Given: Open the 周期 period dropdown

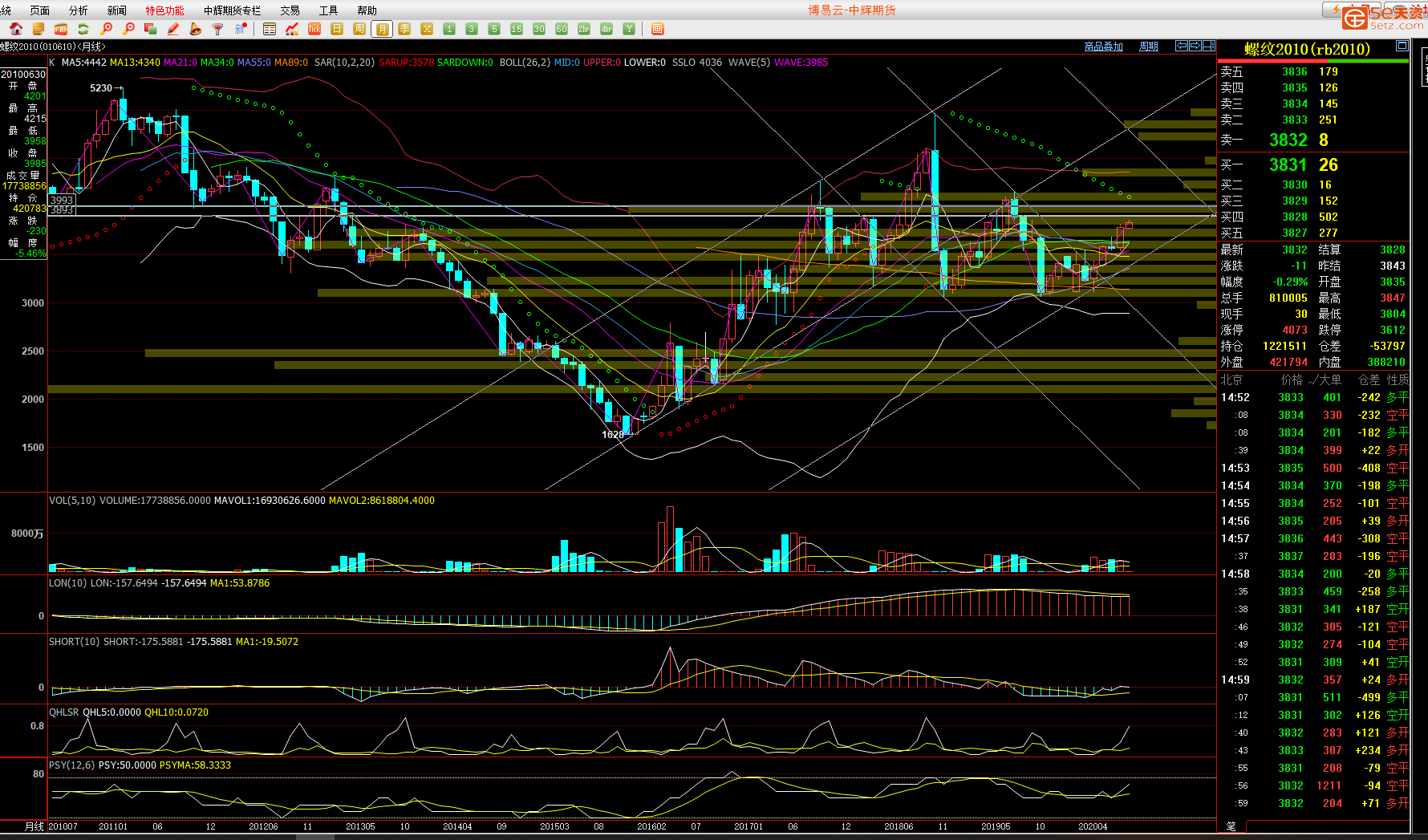Looking at the screenshot, I should (1148, 47).
